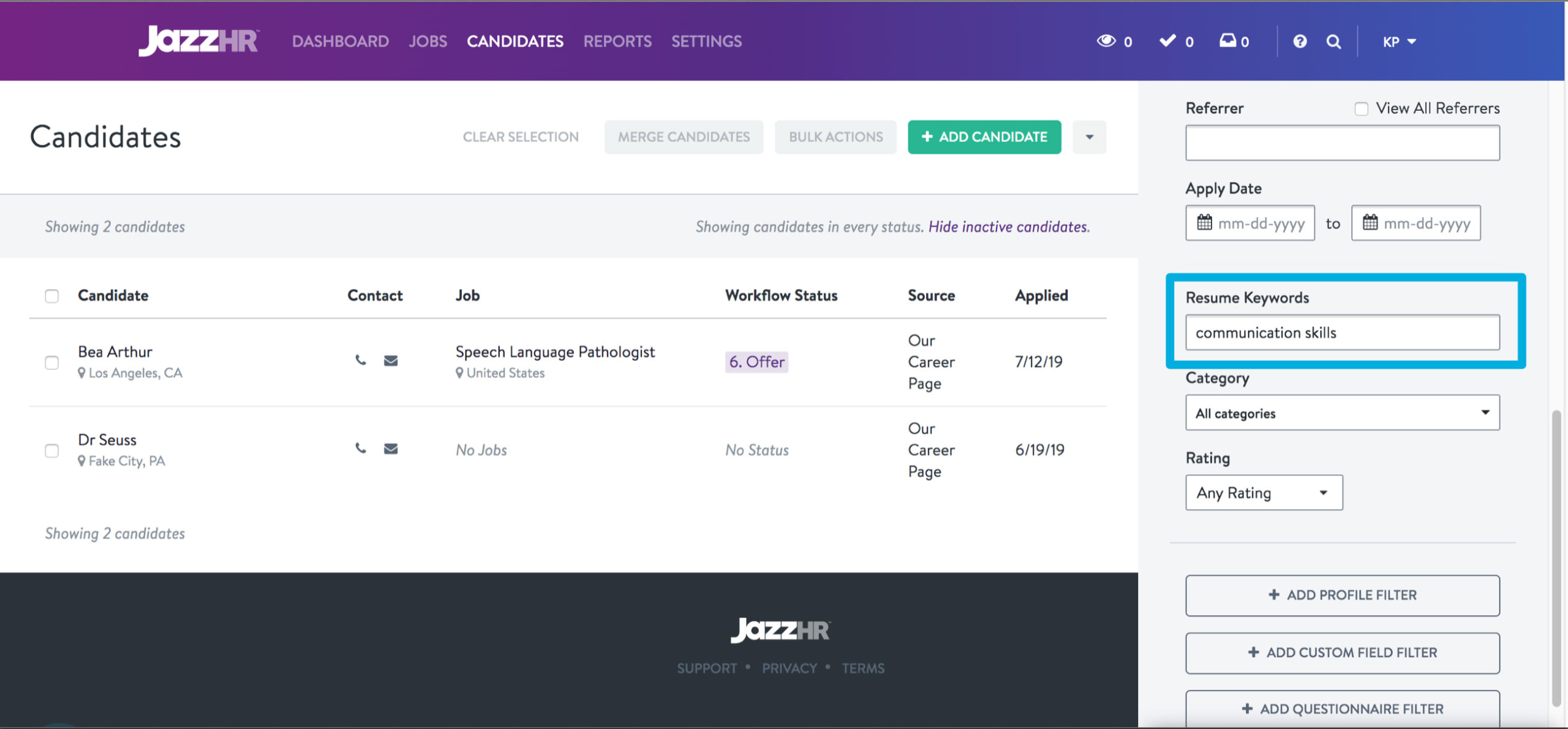This screenshot has width=1568, height=729.
Task: Open the Add Candidate dropdown arrow
Action: tap(1089, 137)
